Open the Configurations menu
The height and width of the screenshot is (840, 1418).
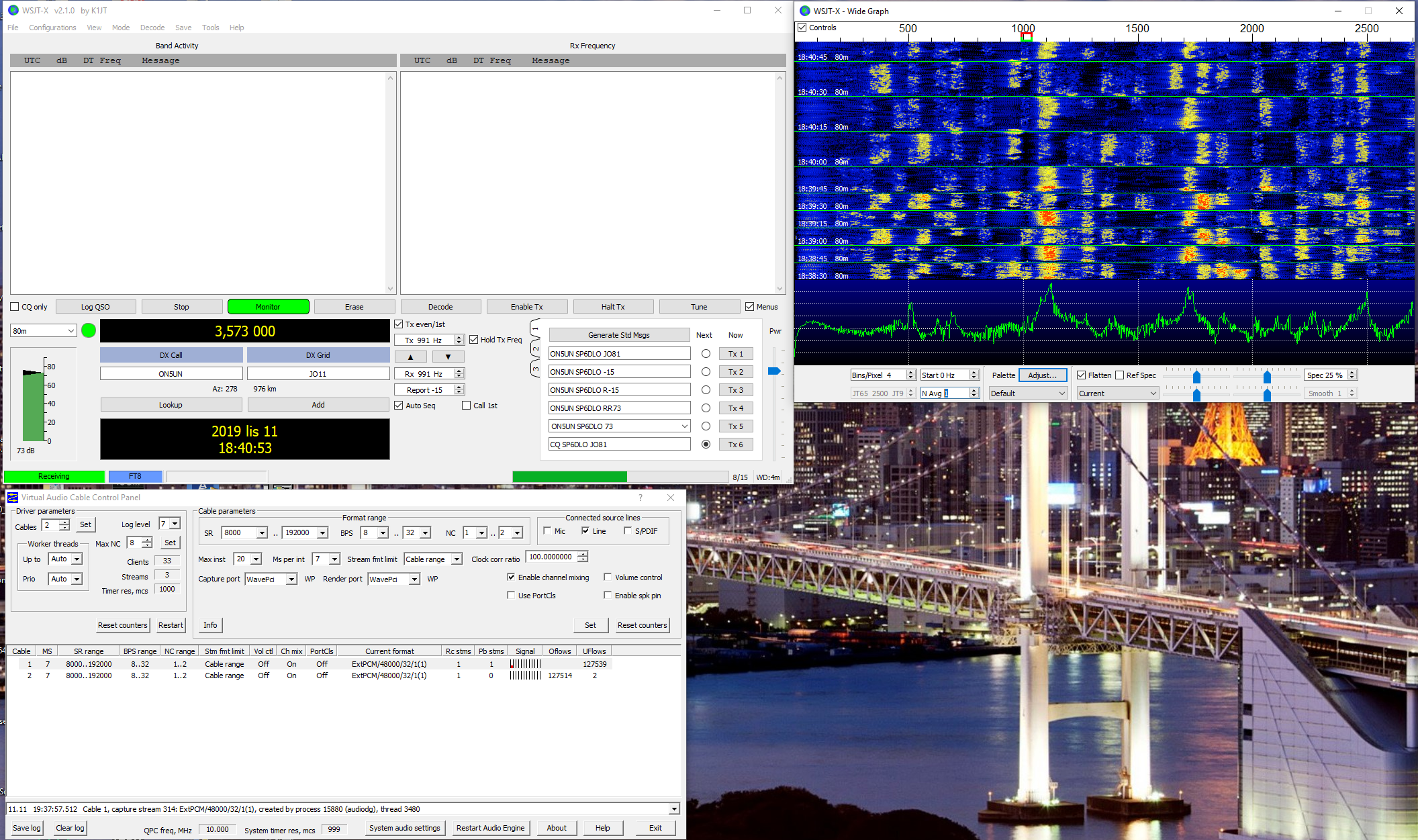(52, 28)
